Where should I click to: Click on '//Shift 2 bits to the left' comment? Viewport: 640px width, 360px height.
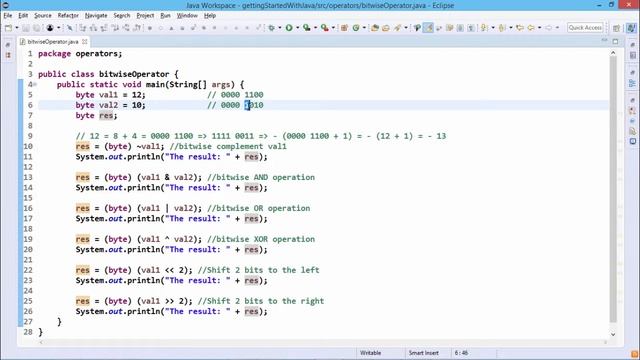click(x=258, y=270)
